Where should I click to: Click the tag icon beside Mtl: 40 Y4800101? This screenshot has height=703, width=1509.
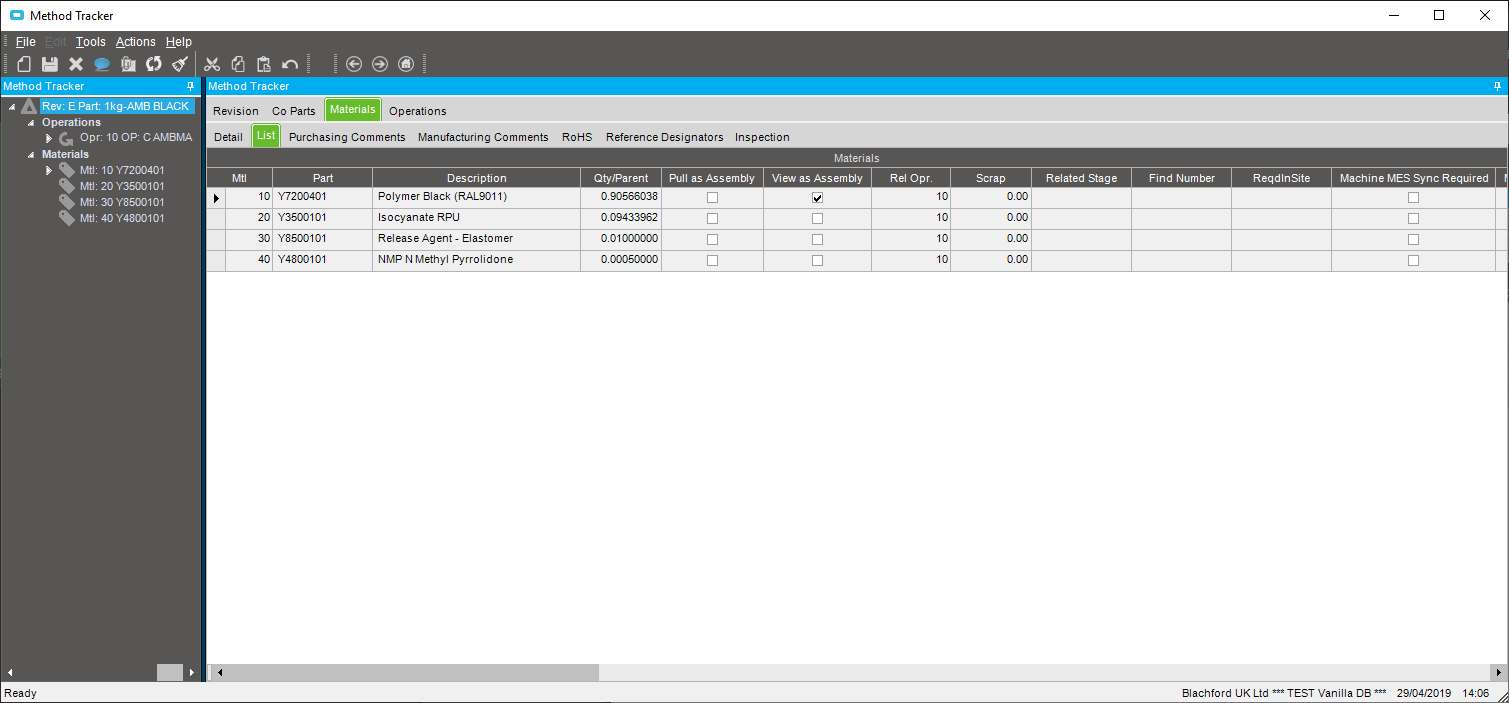[67, 218]
